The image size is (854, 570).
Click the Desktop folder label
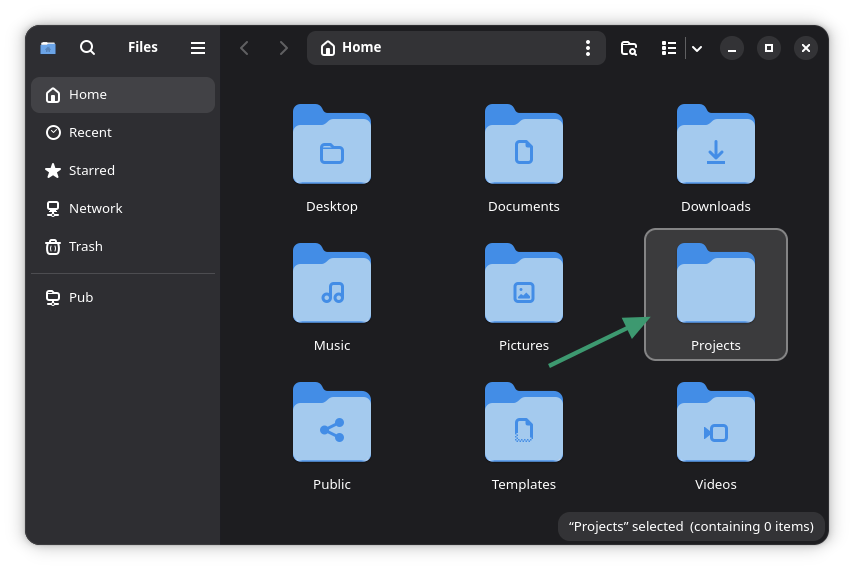[x=332, y=207]
